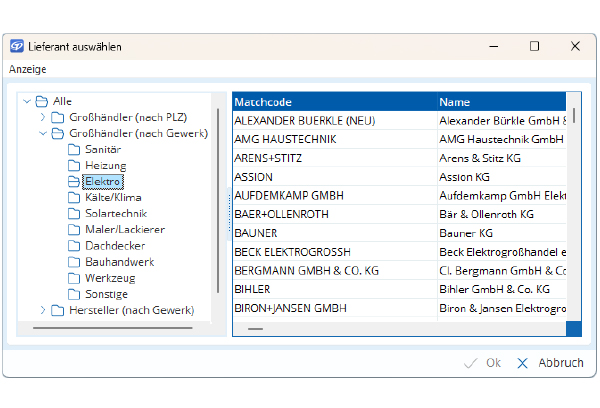Click the supplier table vertical scrollbar thumb
Viewport: 600px width, 408px height.
pos(574,115)
